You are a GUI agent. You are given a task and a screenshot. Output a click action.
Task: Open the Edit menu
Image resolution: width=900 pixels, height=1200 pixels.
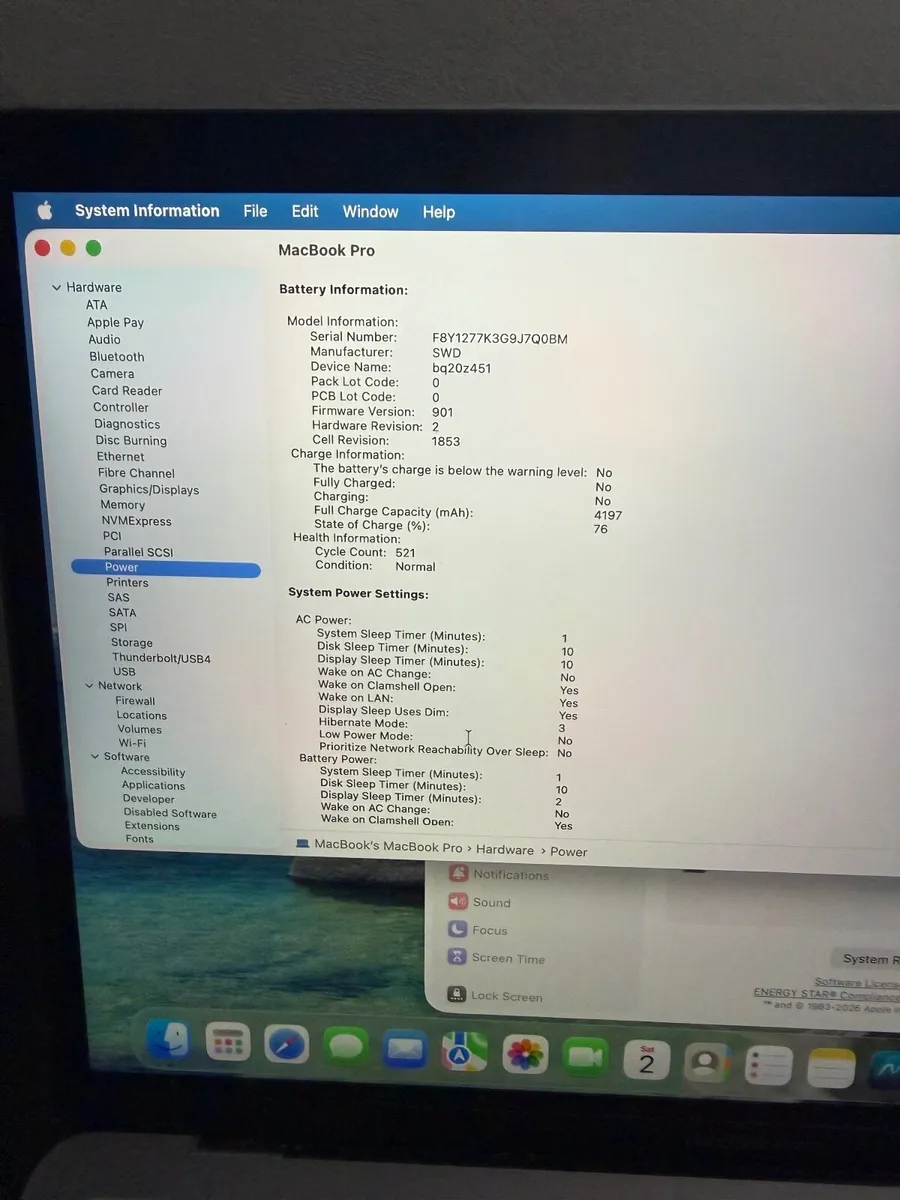[x=305, y=211]
